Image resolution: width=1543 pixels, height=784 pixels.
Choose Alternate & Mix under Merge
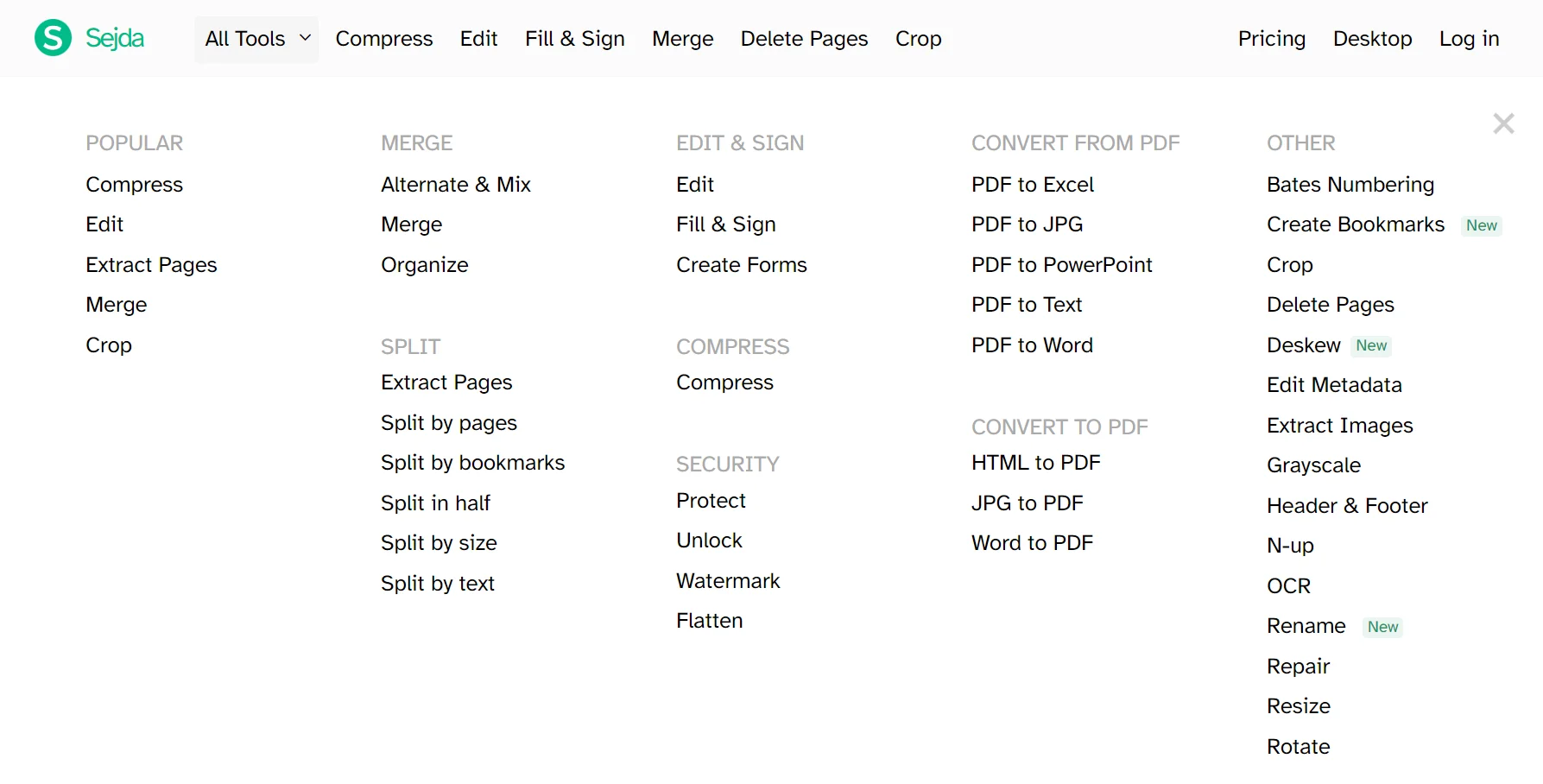pos(455,185)
